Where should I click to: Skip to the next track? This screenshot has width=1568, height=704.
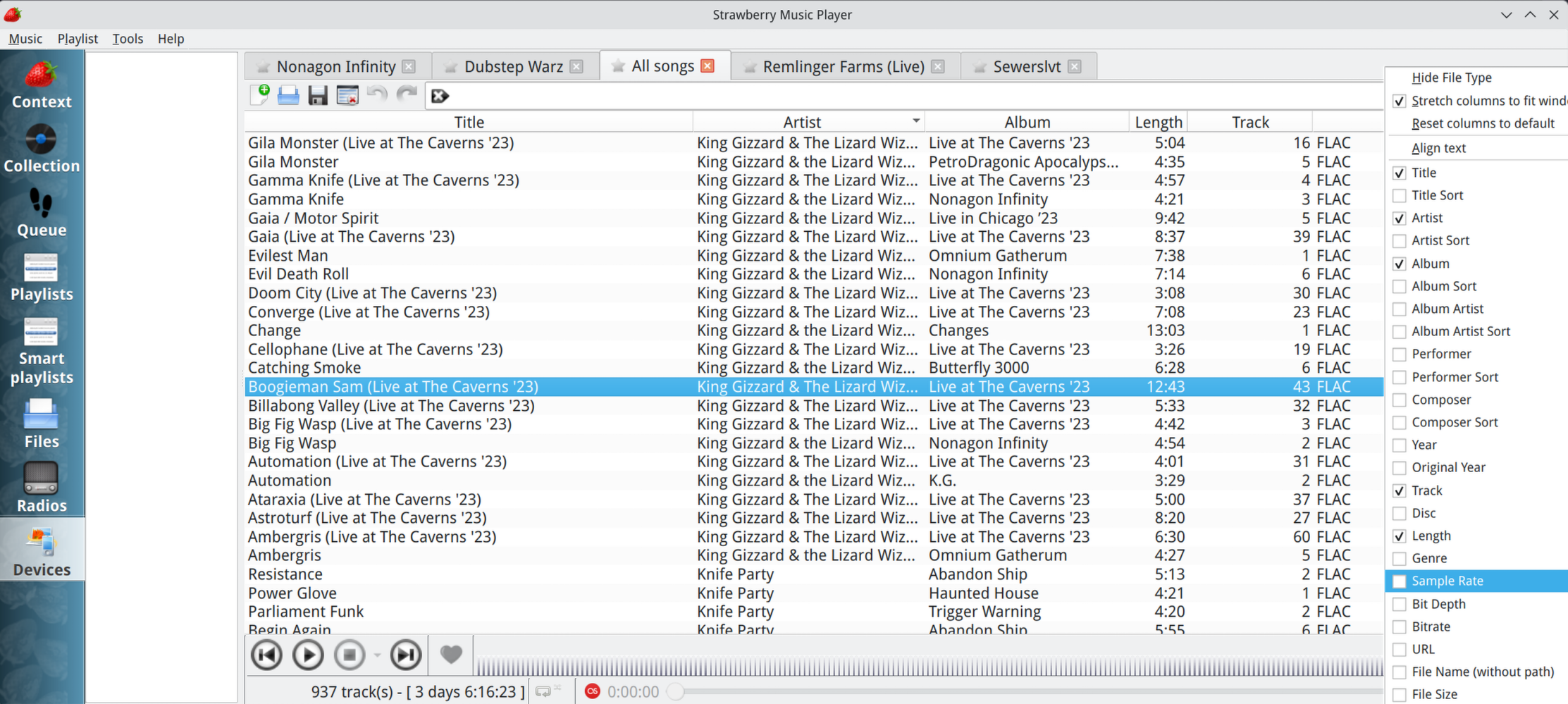pyautogui.click(x=406, y=655)
